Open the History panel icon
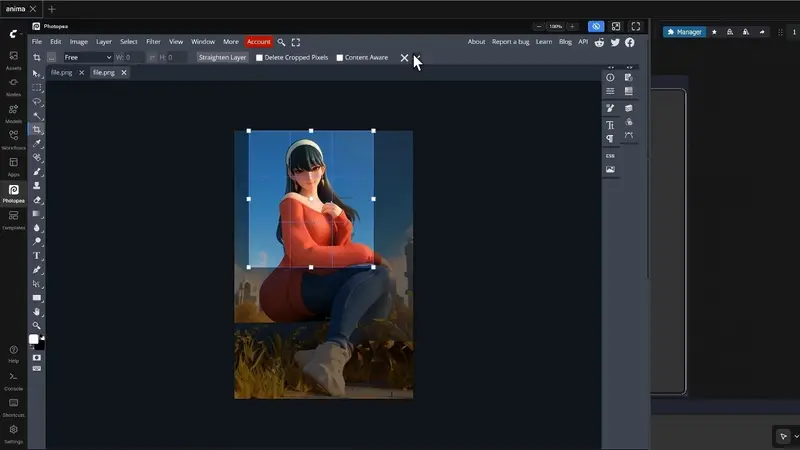800x450 pixels. [x=629, y=78]
